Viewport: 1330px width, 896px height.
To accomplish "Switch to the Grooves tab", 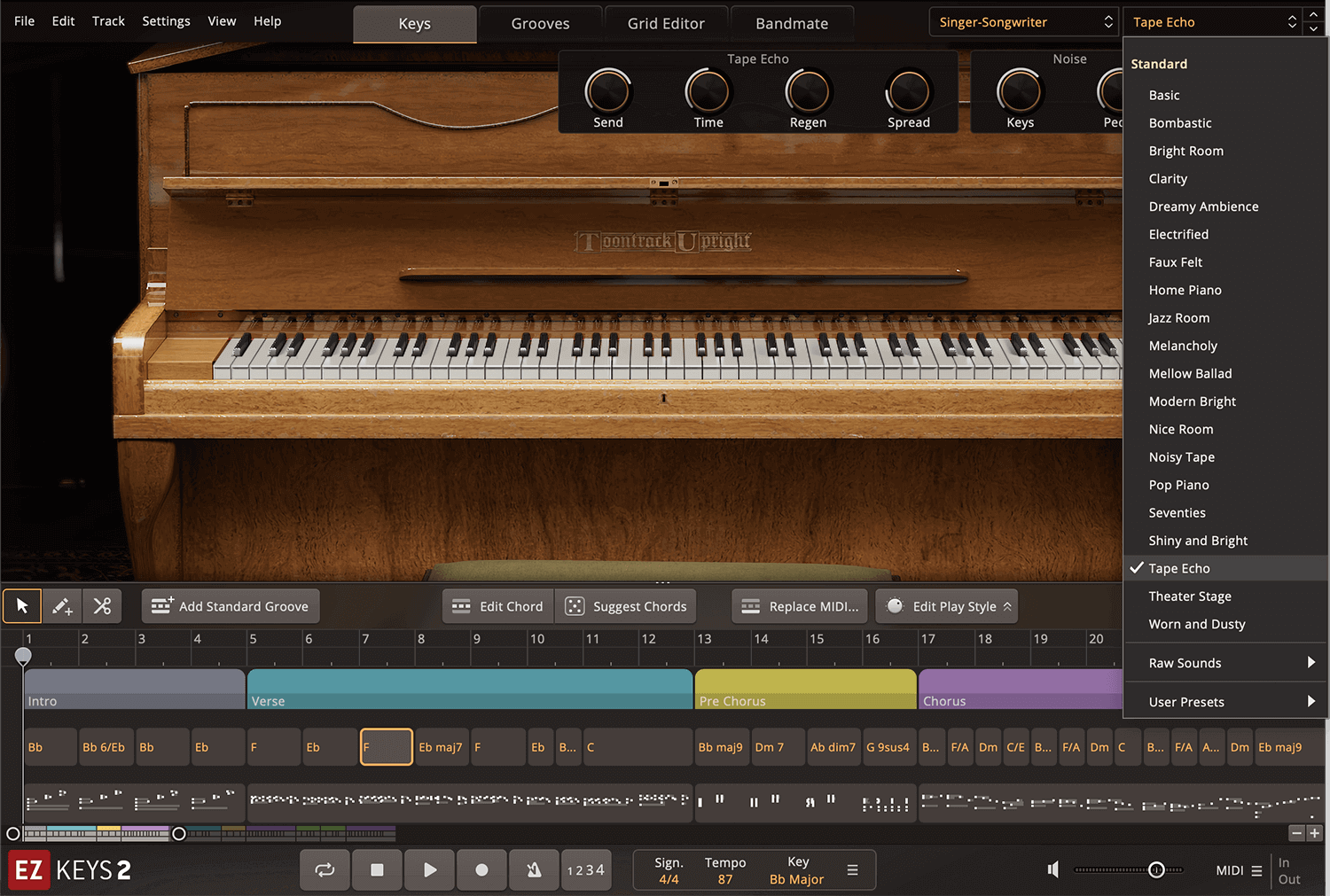I will pyautogui.click(x=540, y=24).
